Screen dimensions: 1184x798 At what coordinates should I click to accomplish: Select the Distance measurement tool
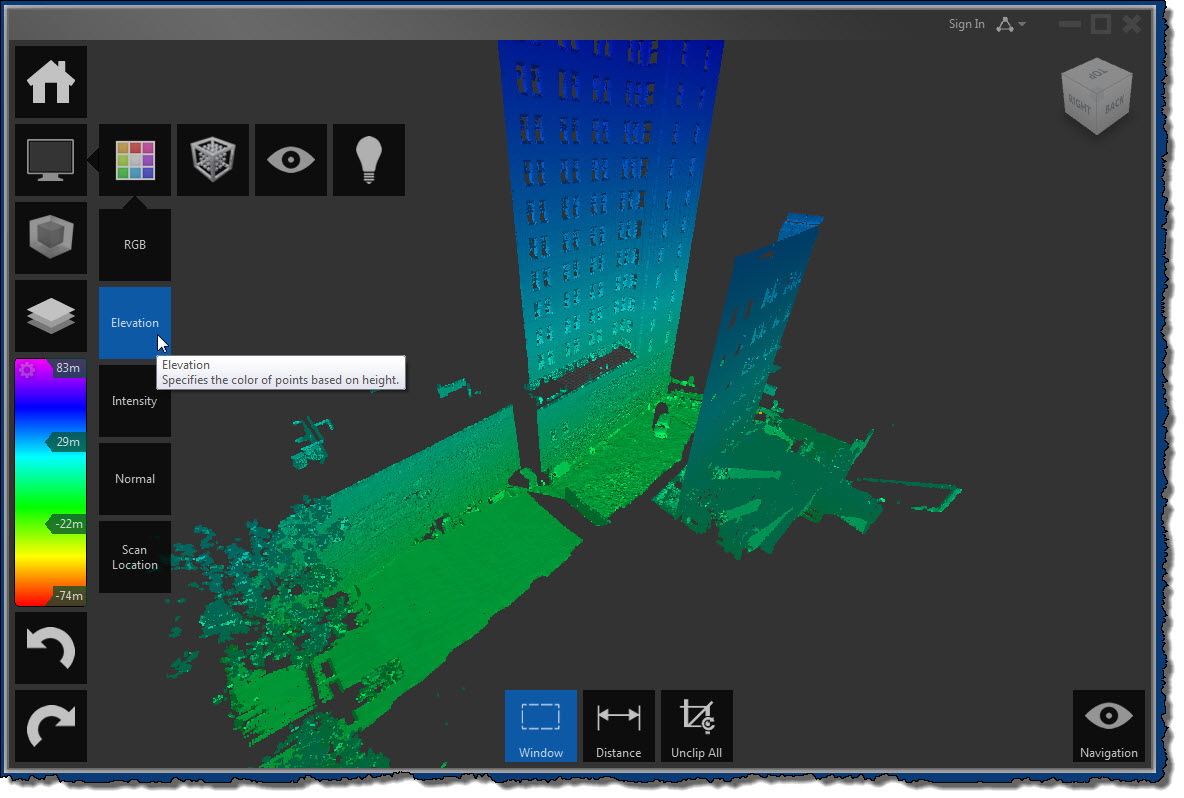coord(618,725)
